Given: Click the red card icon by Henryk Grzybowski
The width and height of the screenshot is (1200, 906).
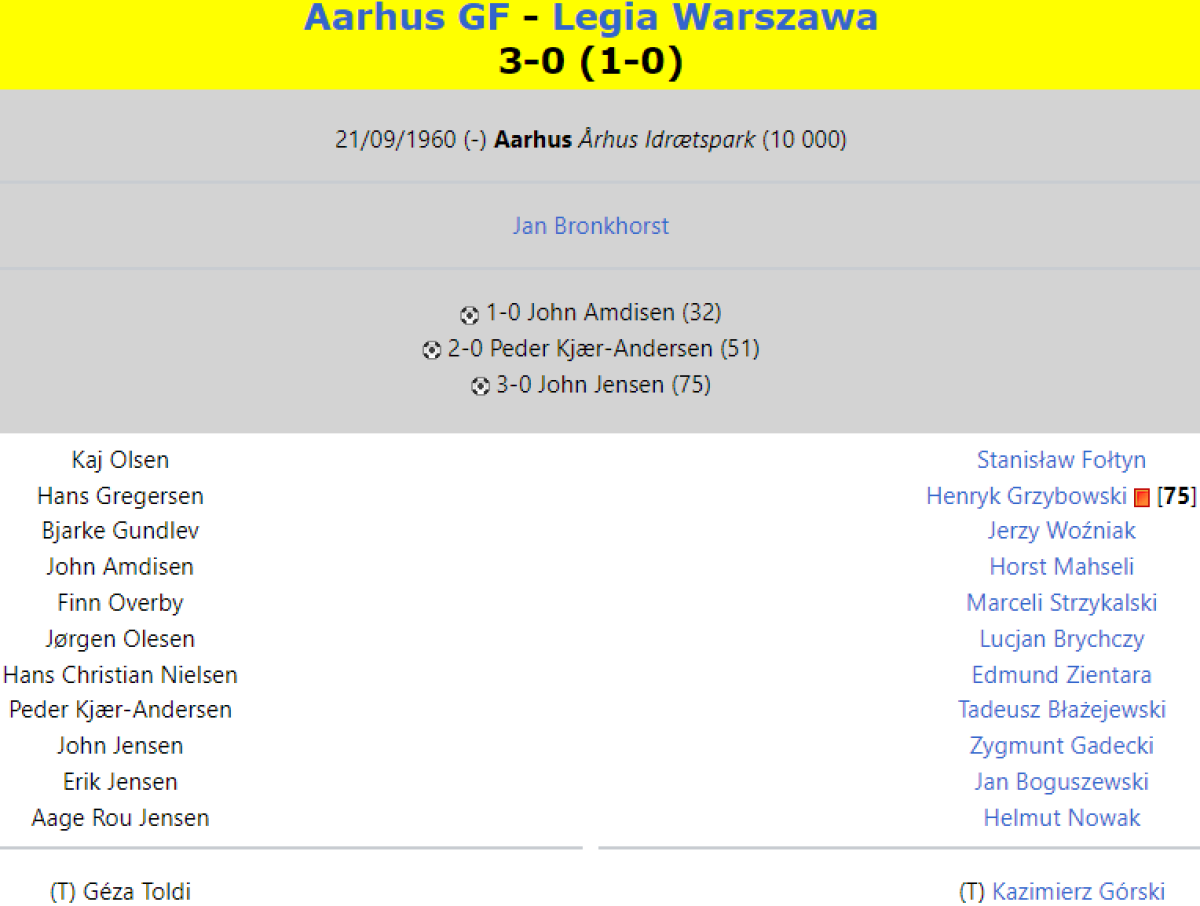Looking at the screenshot, I should tap(1142, 497).
